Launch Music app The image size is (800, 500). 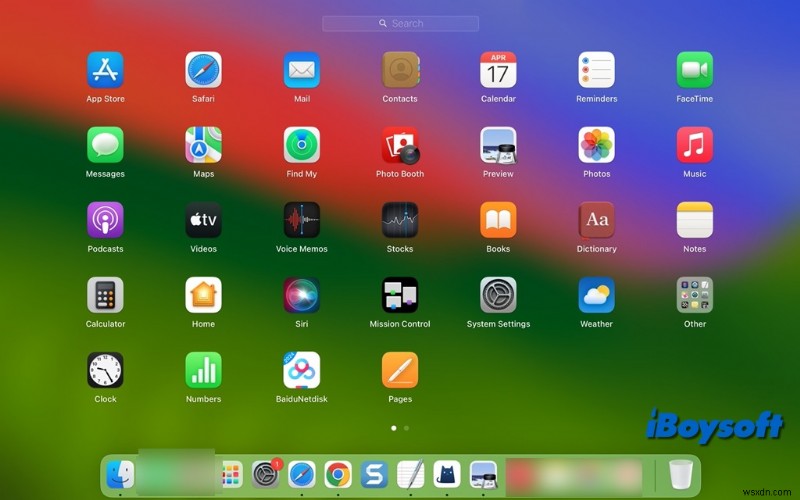coord(694,145)
